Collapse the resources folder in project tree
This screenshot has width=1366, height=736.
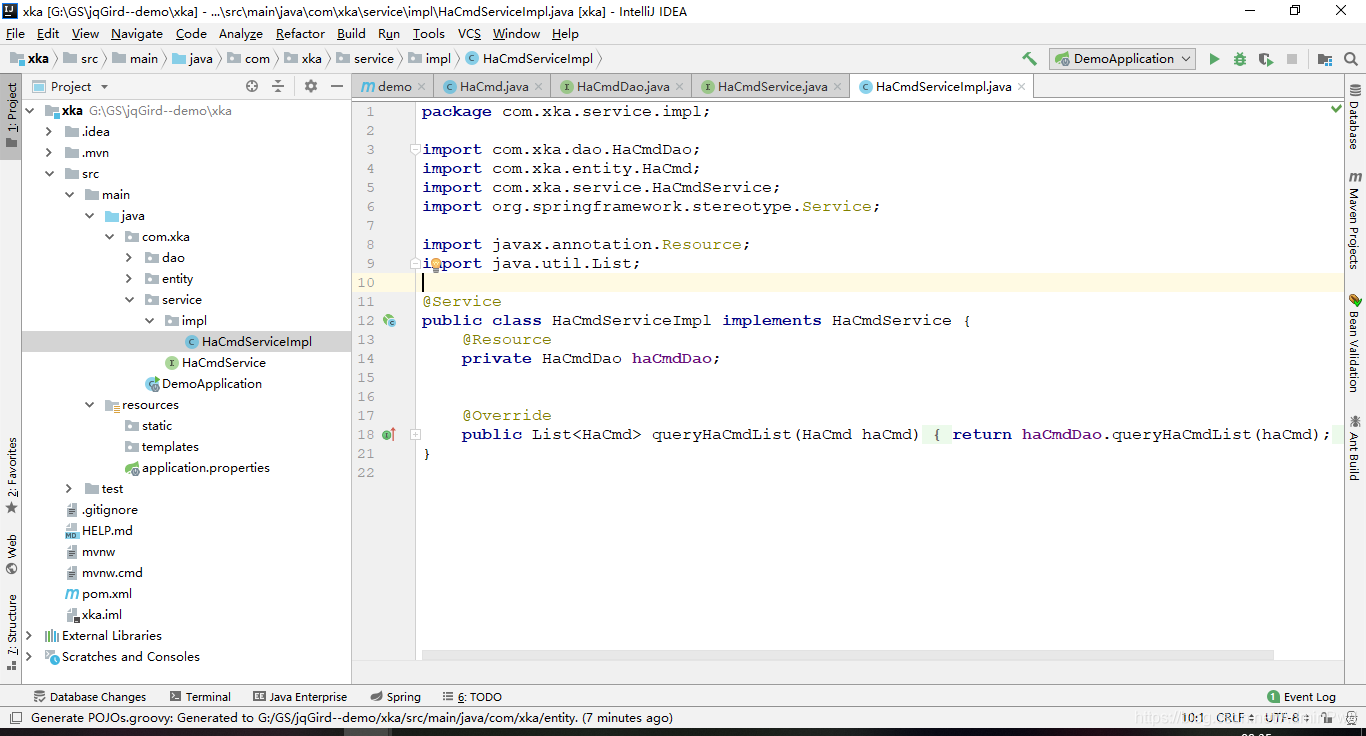(89, 405)
